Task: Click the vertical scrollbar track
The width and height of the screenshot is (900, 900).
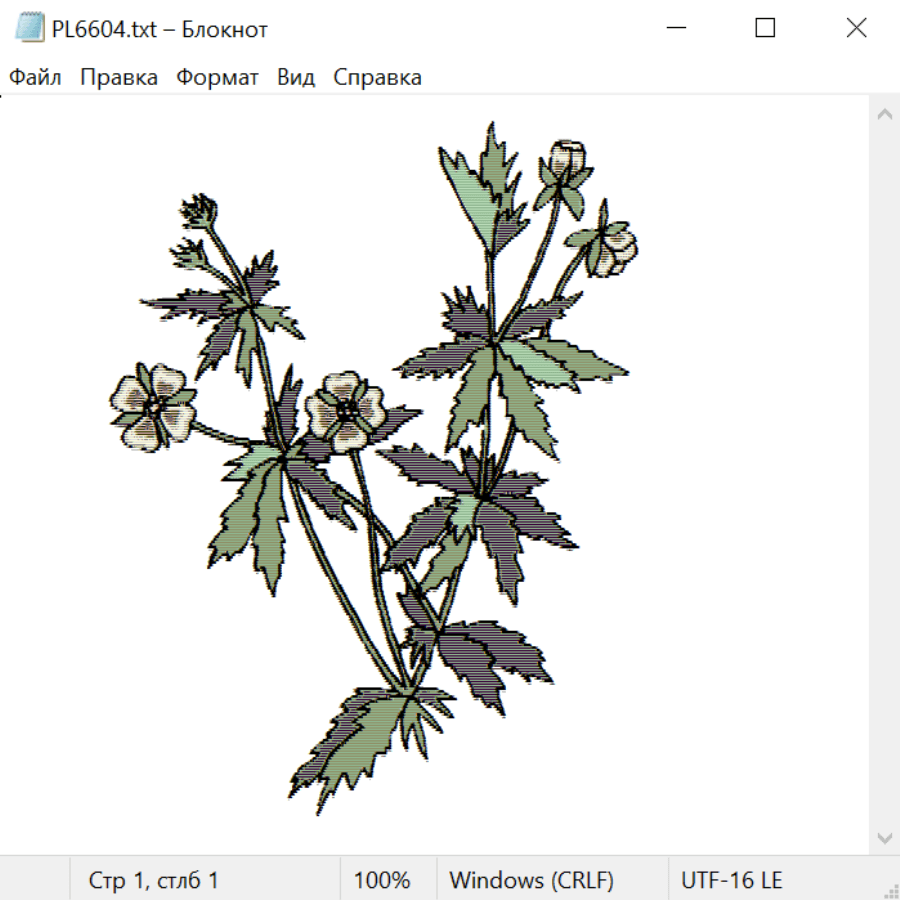Action: 885,476
